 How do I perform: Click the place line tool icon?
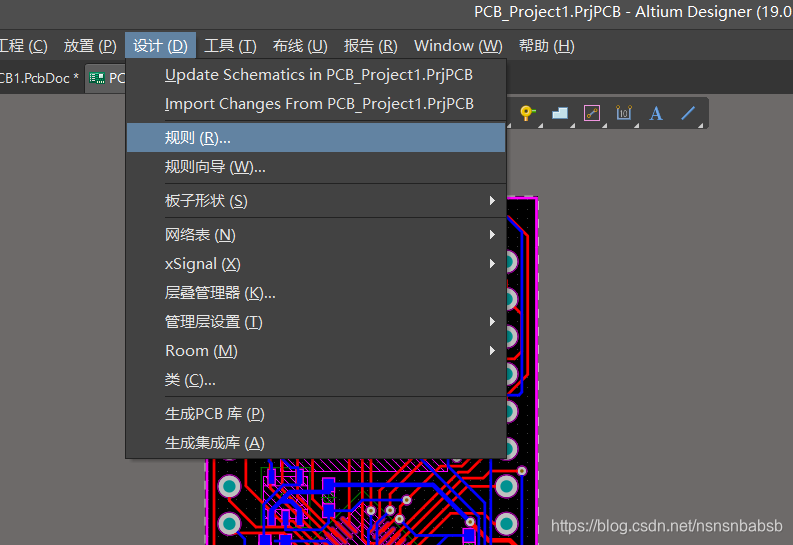pos(688,113)
